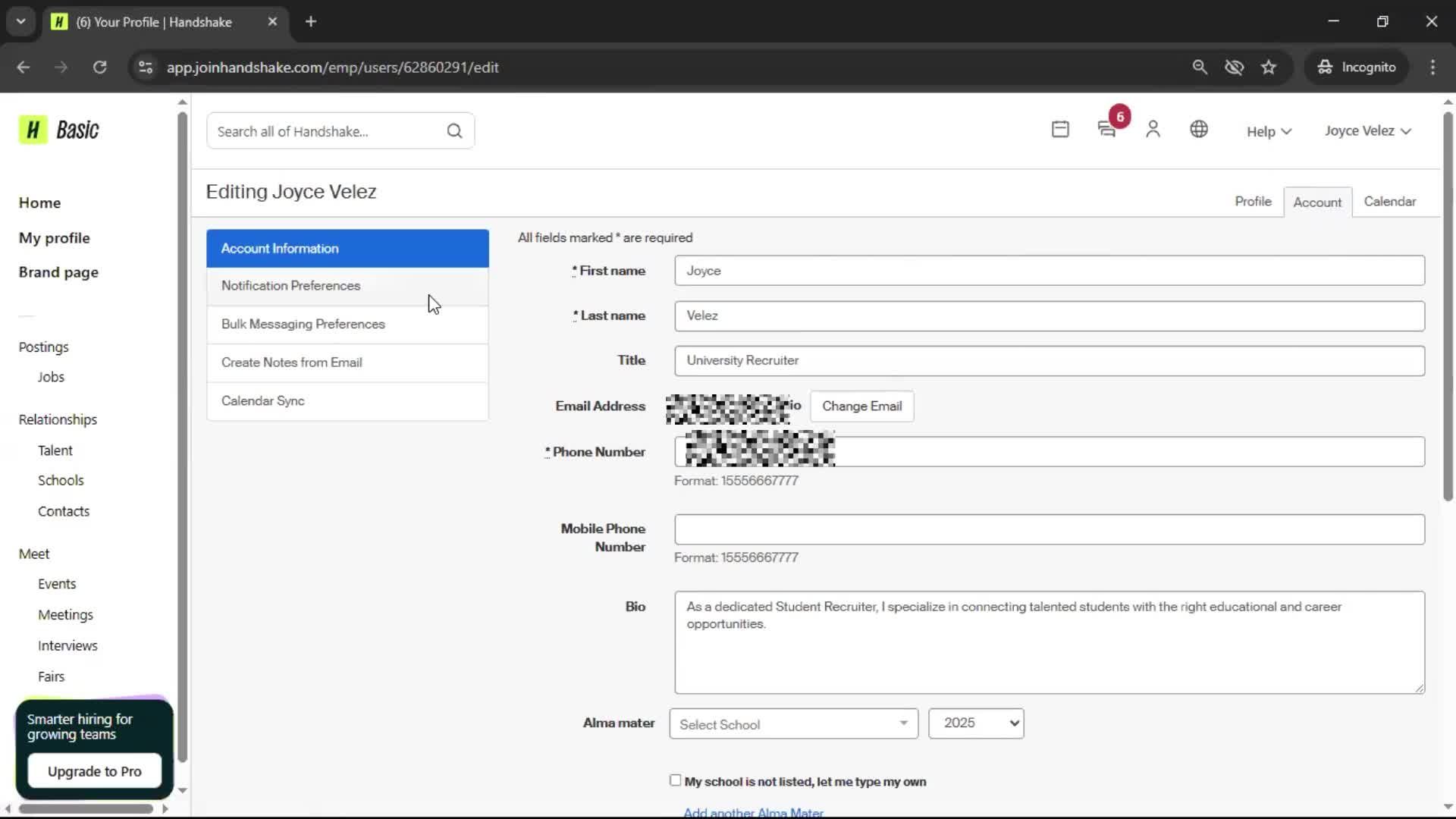The height and width of the screenshot is (819, 1456).
Task: Open Talent under Relationships
Action: click(x=55, y=450)
